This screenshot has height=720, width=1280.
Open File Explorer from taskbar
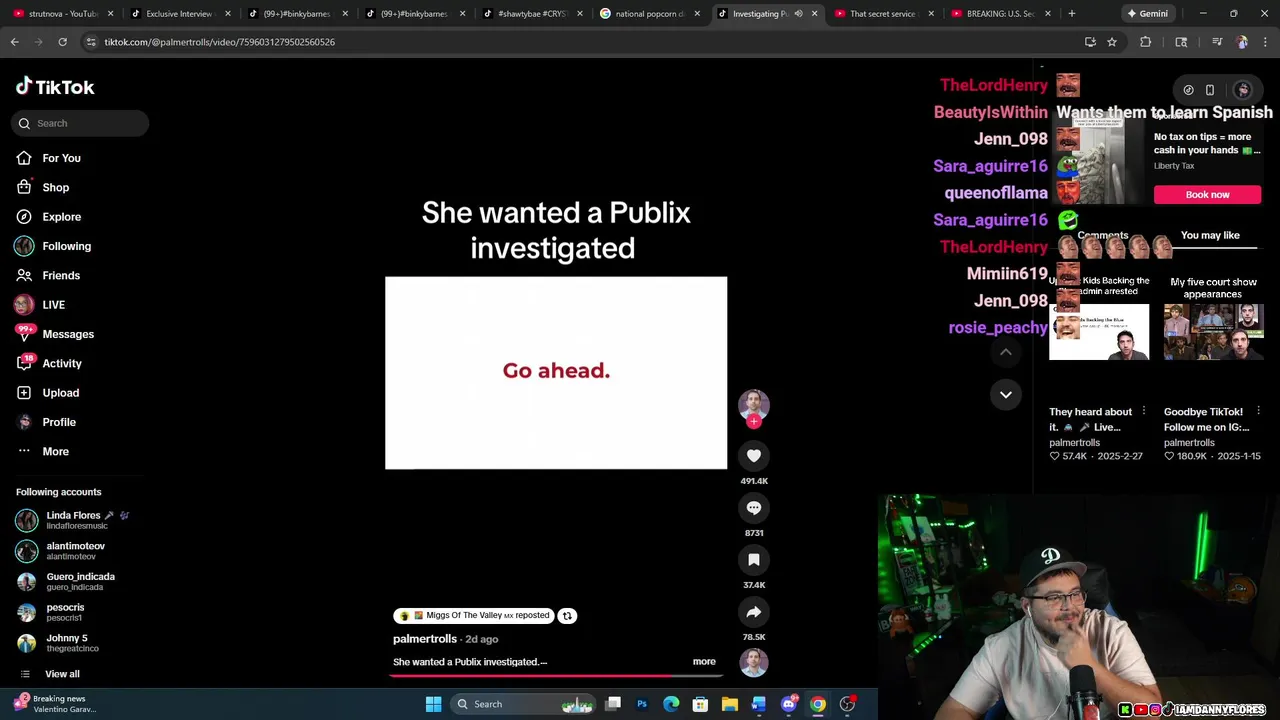tap(730, 704)
